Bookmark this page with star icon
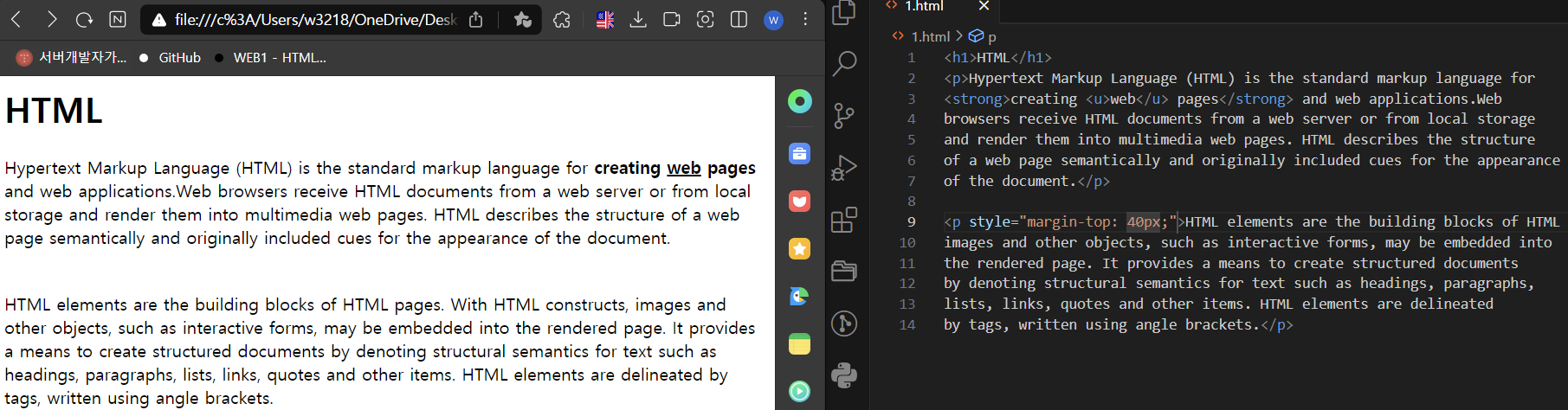1568x410 pixels. 522,19
